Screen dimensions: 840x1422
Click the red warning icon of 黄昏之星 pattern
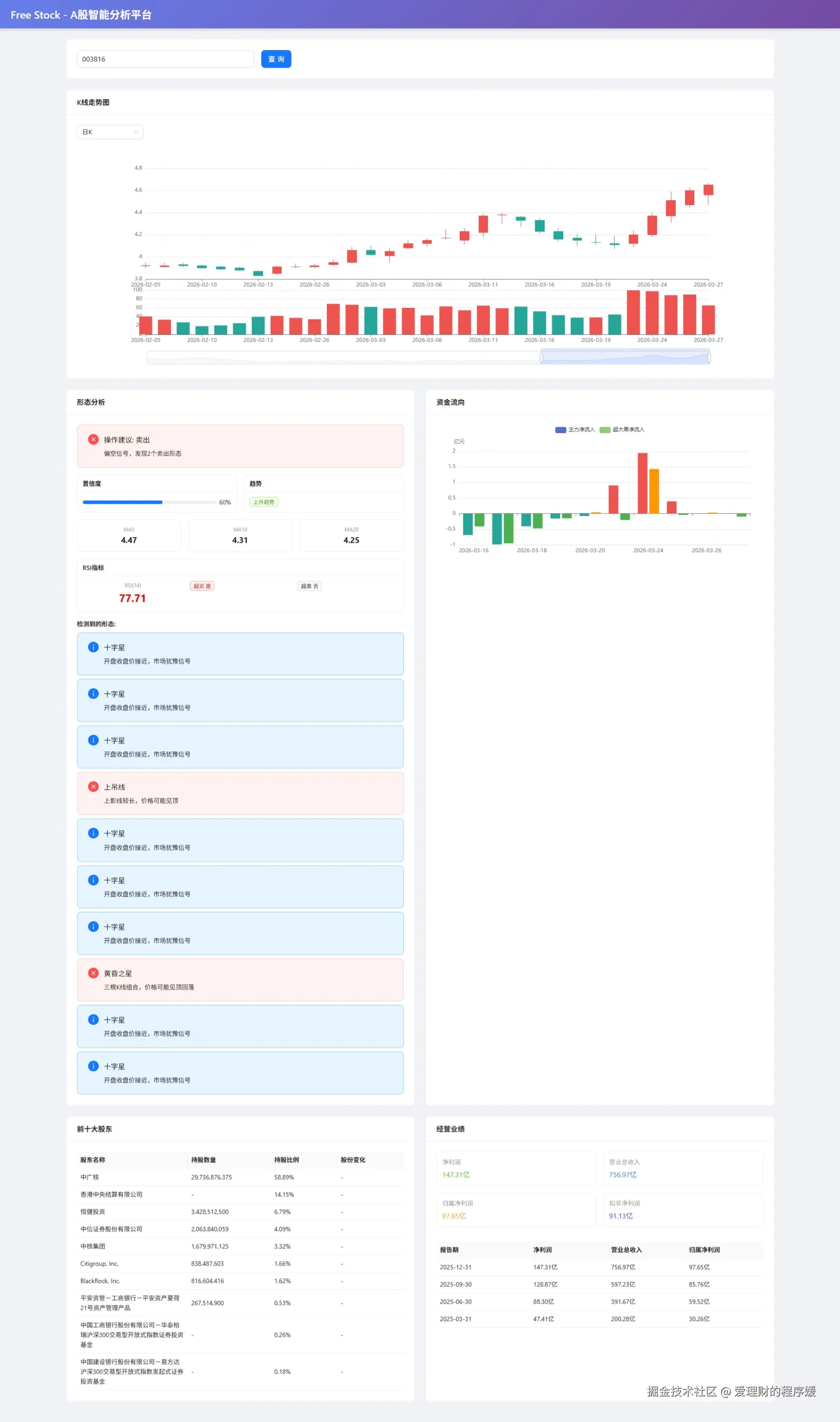point(93,973)
